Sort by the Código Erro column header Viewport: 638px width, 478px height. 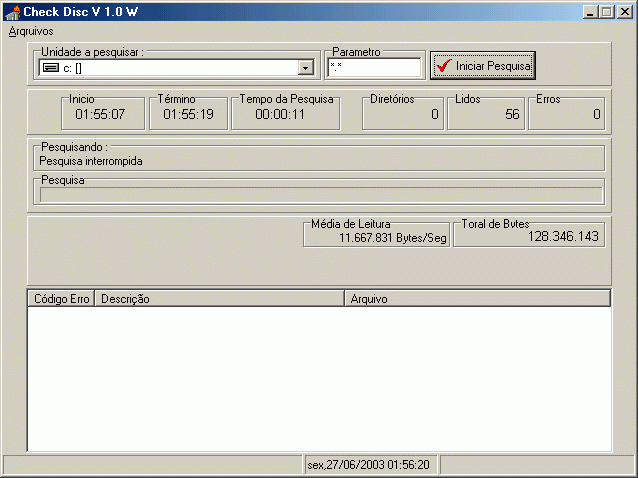click(60, 298)
